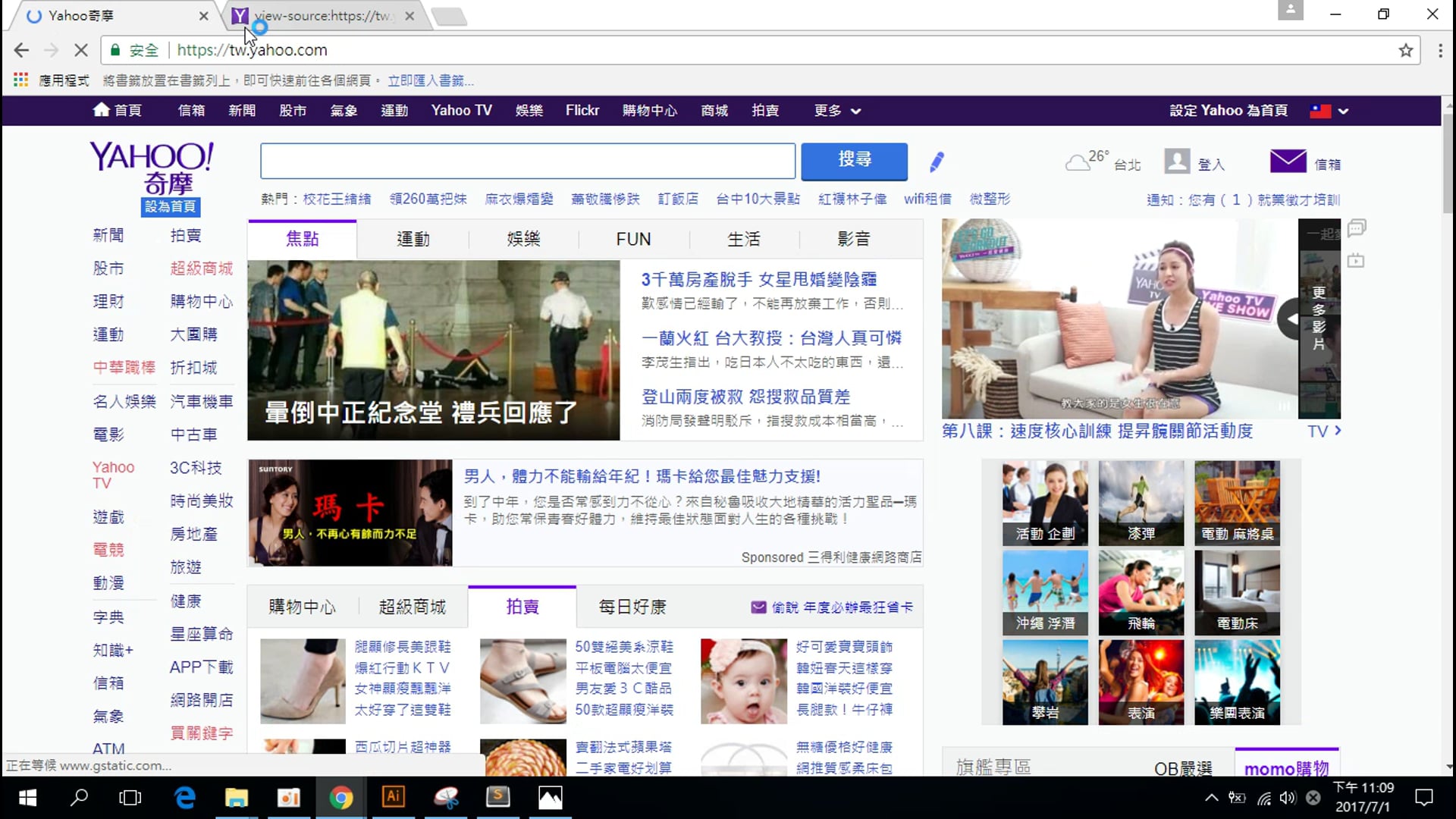Switch to the 運動 news tab
Viewport: 1456px width, 819px height.
click(413, 240)
